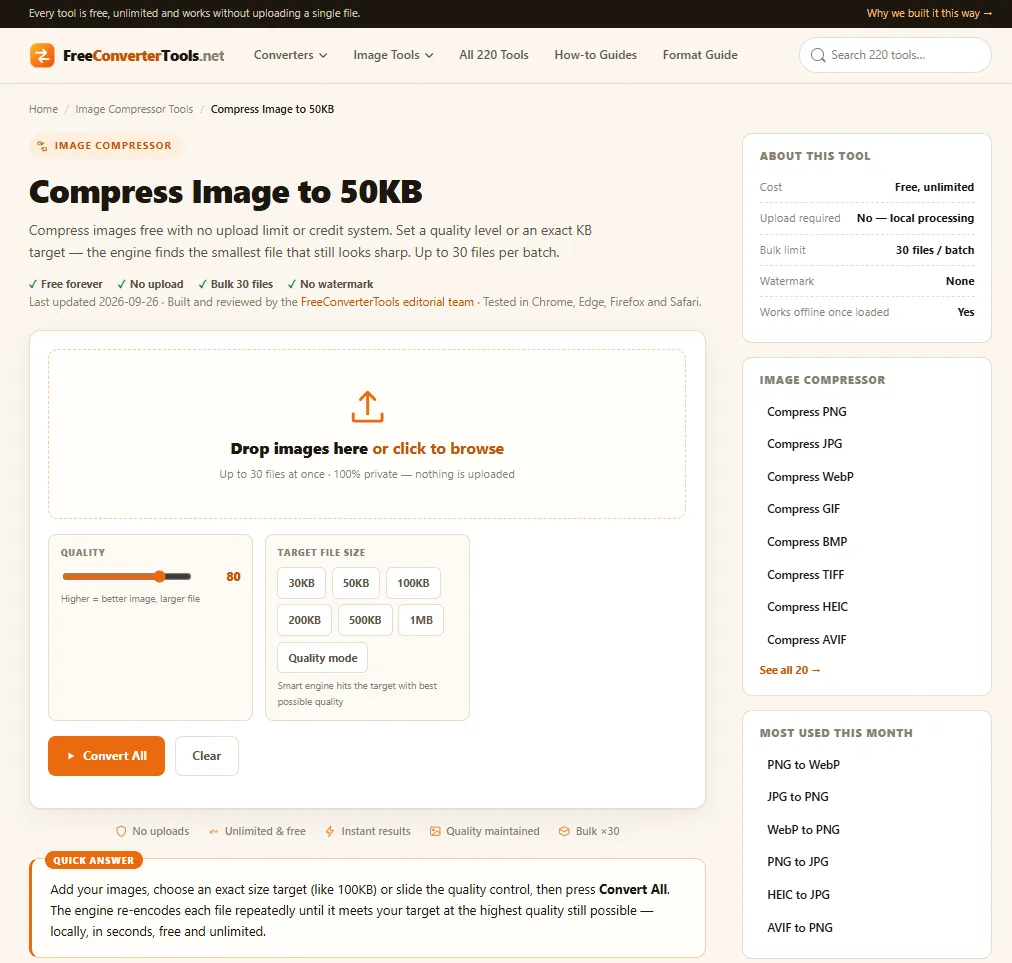The width and height of the screenshot is (1012, 963).
Task: Go to Home breadcrumb
Action: click(43, 109)
